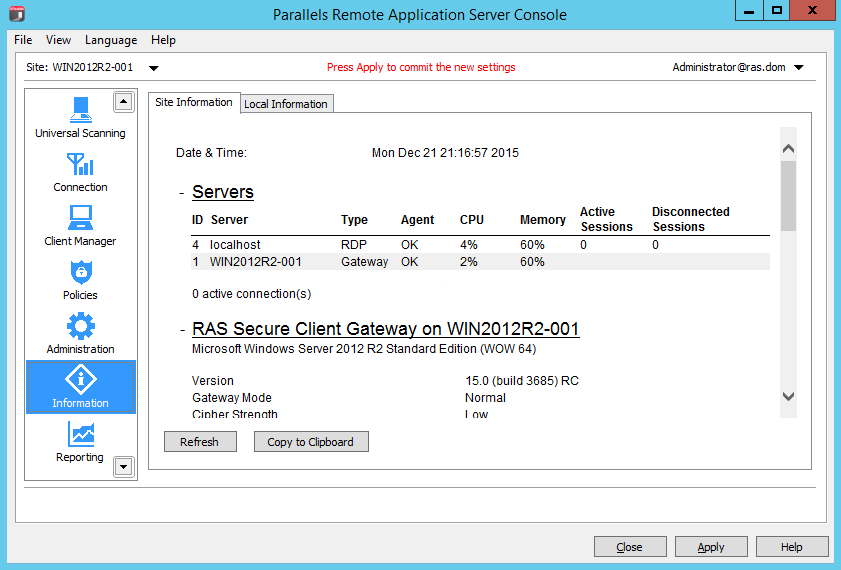Open the Connection category
841x570 pixels.
click(80, 172)
